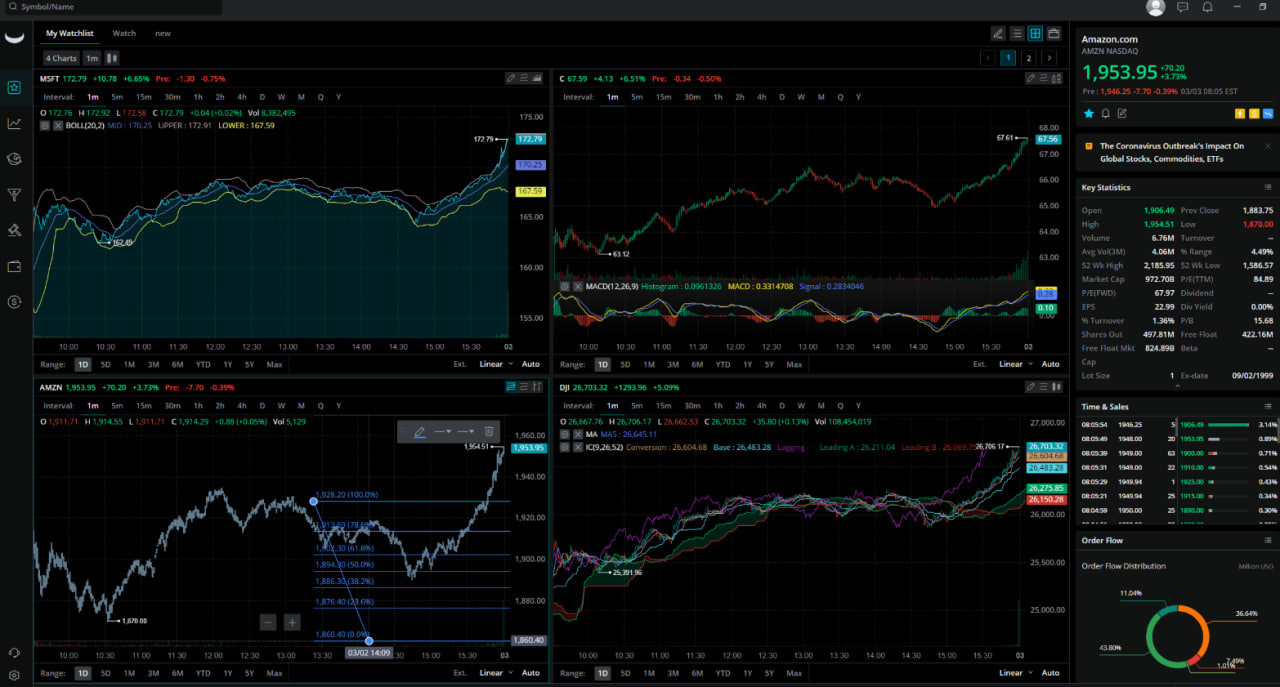Viewport: 1280px width, 687px height.
Task: Click the star favorite icon for Amazon.com
Action: coord(1089,114)
